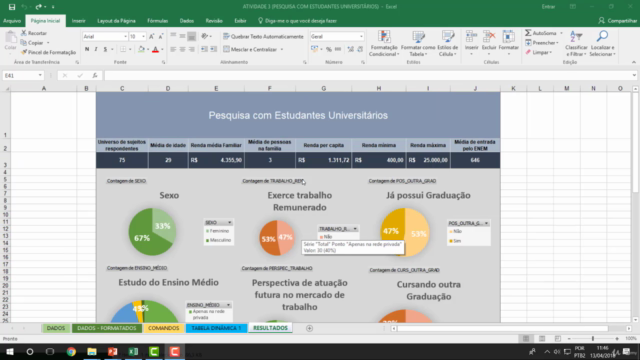This screenshot has height=360, width=640.
Task: Open Formatação Condicional
Action: tap(384, 43)
